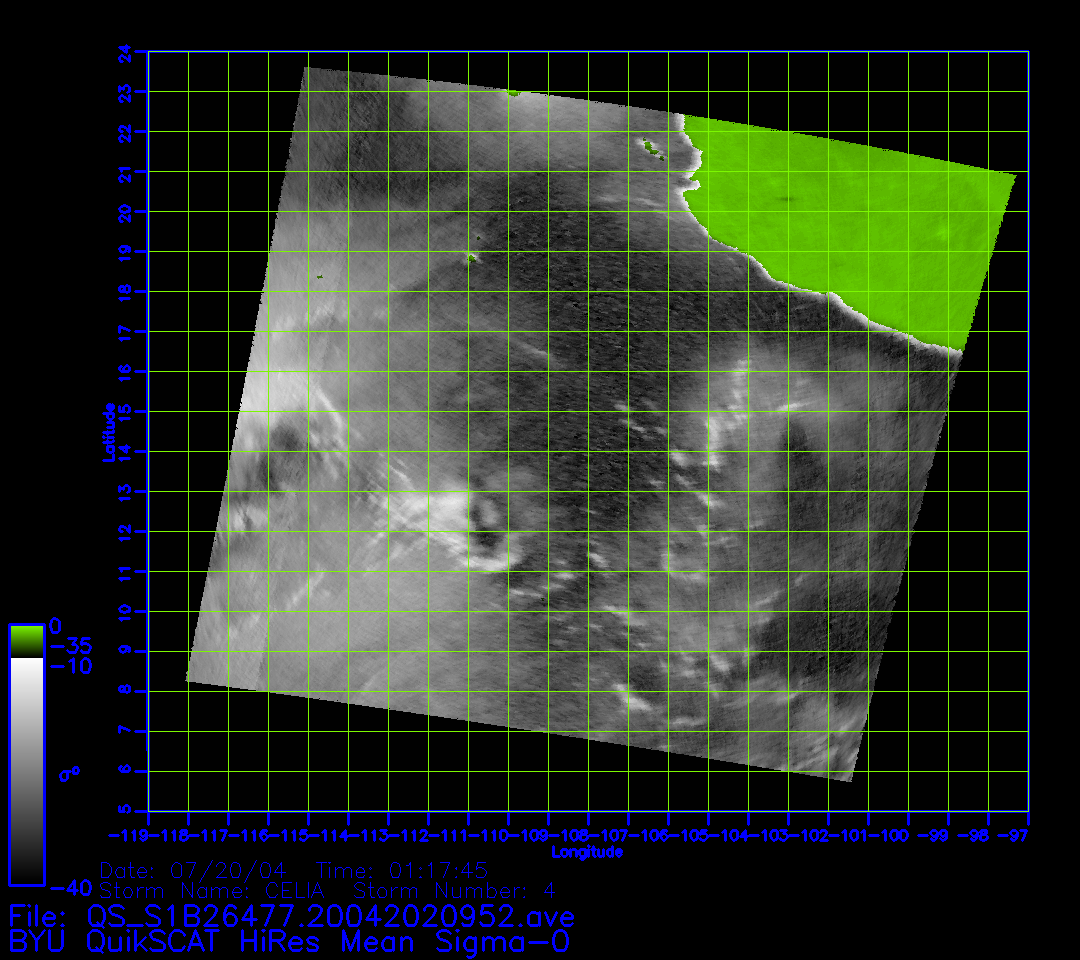Image resolution: width=1080 pixels, height=960 pixels.
Task: Click the Time: 01:17:45 label
Action: (402, 870)
